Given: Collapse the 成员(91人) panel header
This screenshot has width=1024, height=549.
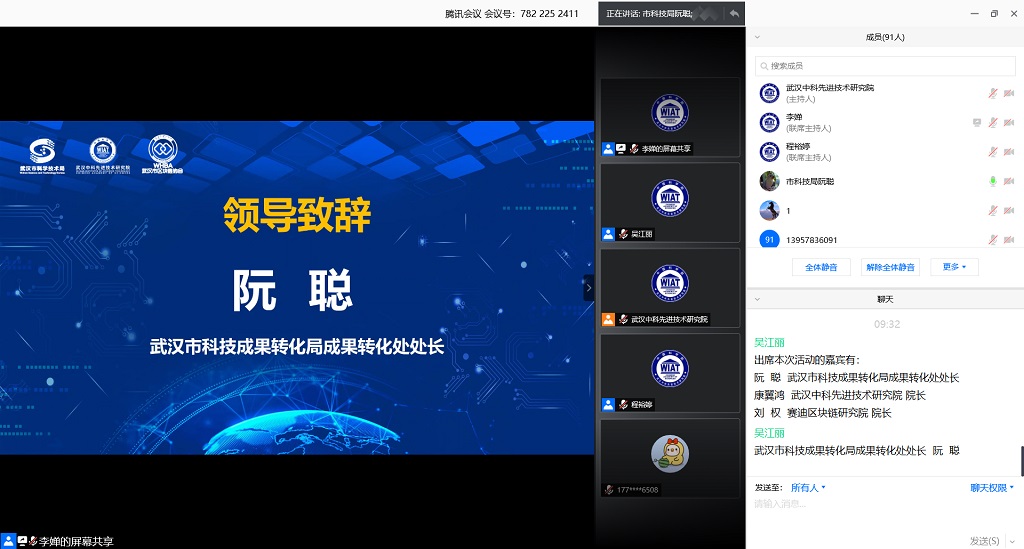Looking at the screenshot, I should [757, 37].
